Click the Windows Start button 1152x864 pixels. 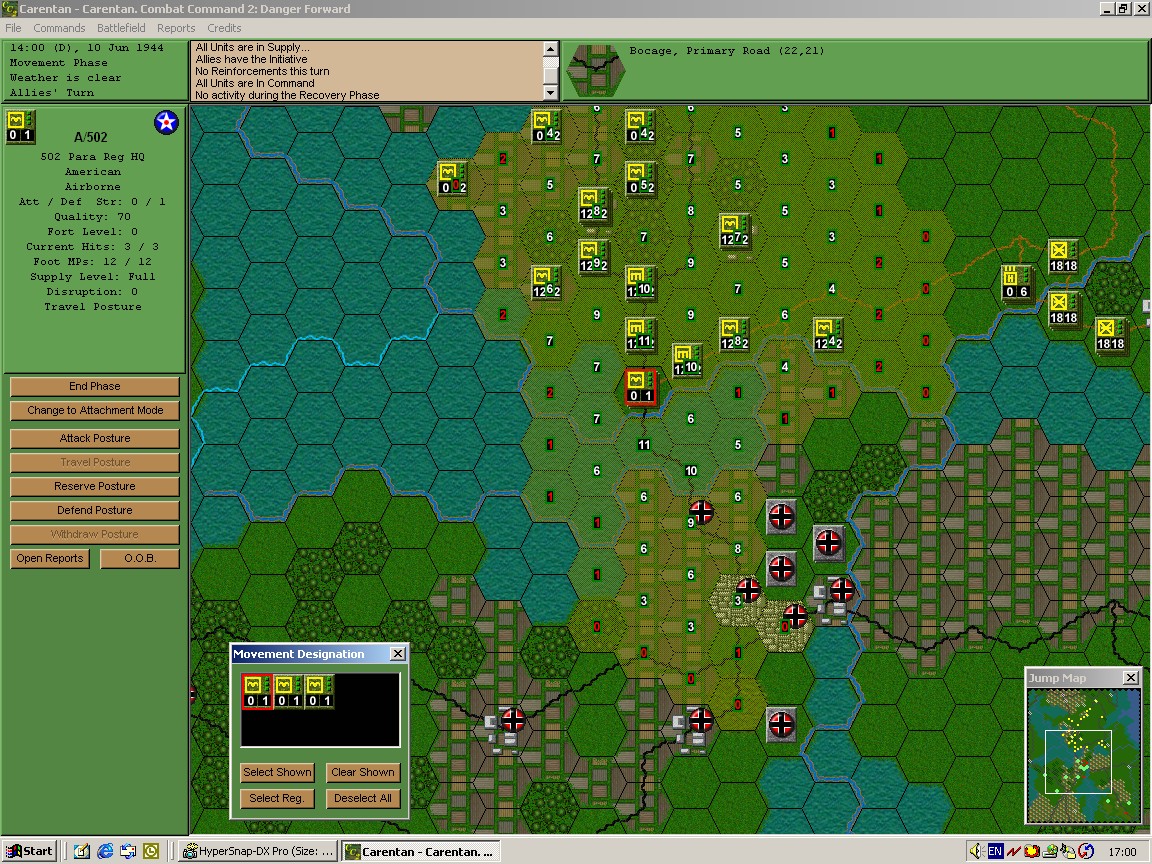pyautogui.click(x=29, y=852)
